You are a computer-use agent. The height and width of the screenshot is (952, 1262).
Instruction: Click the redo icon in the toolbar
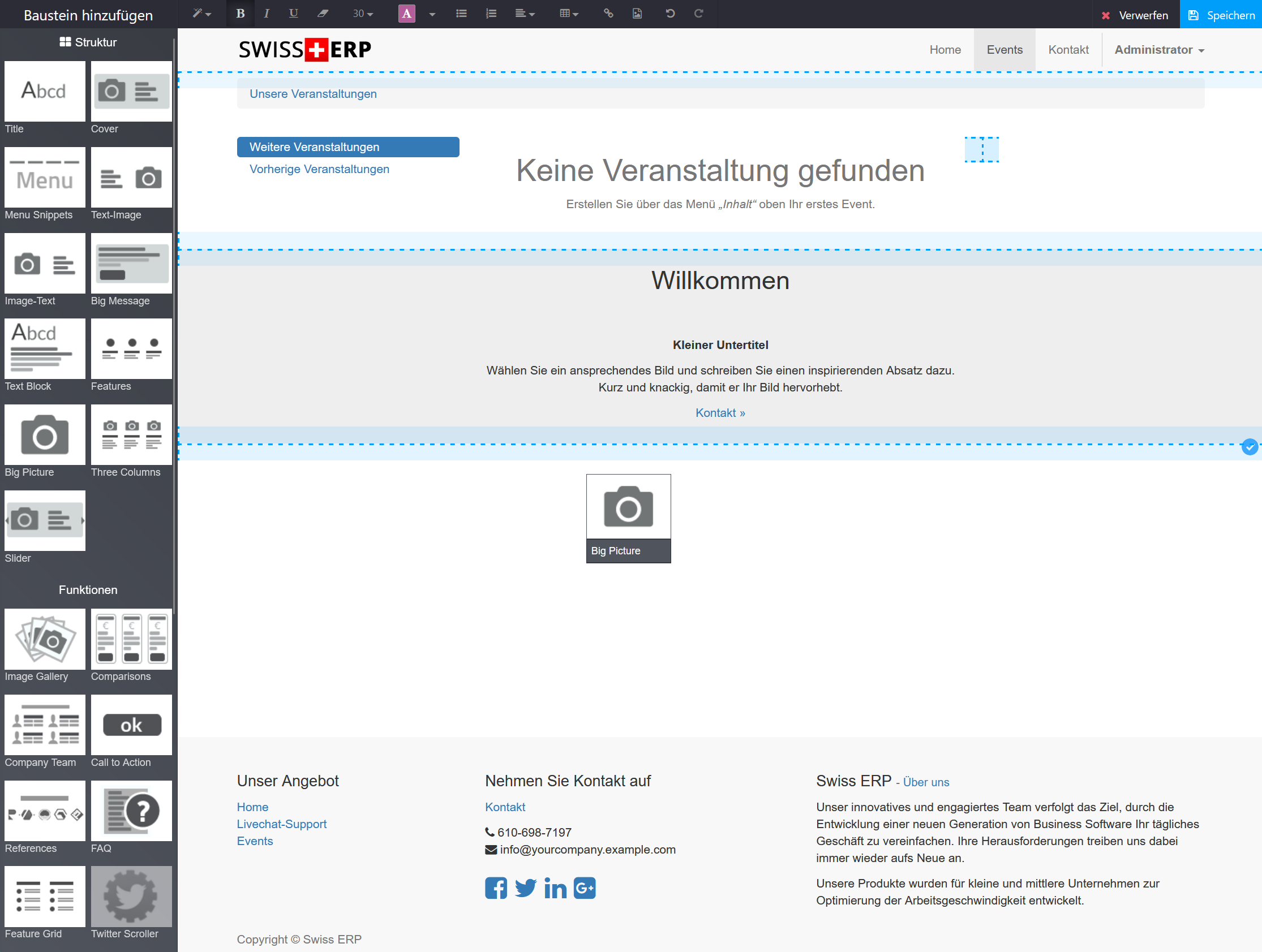click(x=698, y=13)
